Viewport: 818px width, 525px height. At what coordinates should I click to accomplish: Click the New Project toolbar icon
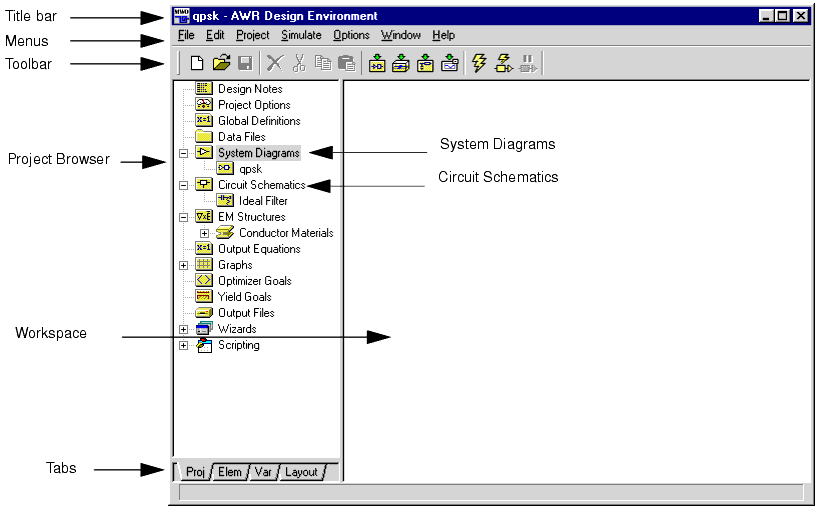[197, 63]
